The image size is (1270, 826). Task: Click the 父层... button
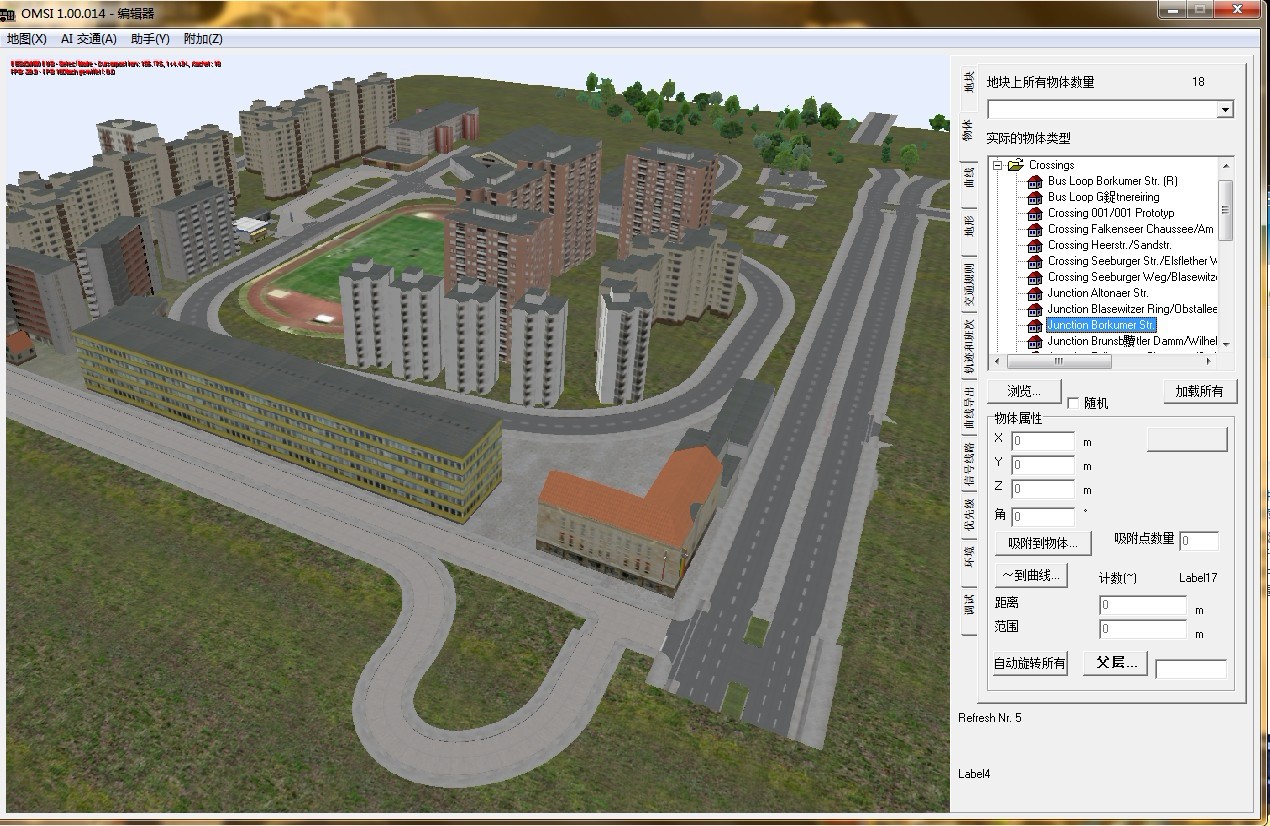coord(1116,663)
